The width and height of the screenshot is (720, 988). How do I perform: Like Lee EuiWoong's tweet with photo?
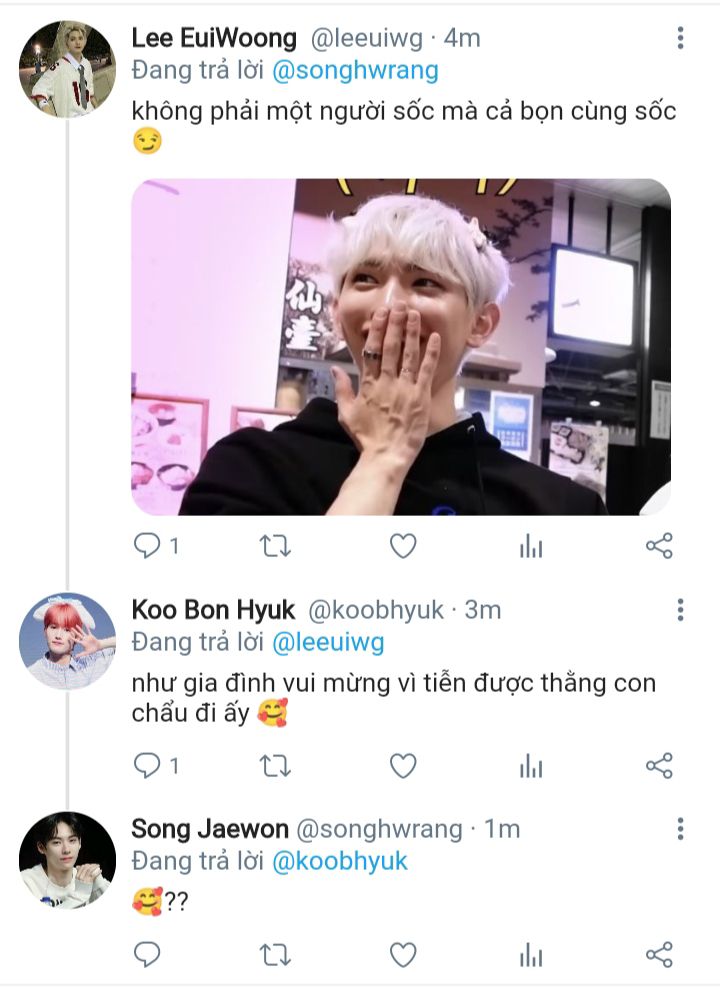[x=402, y=545]
